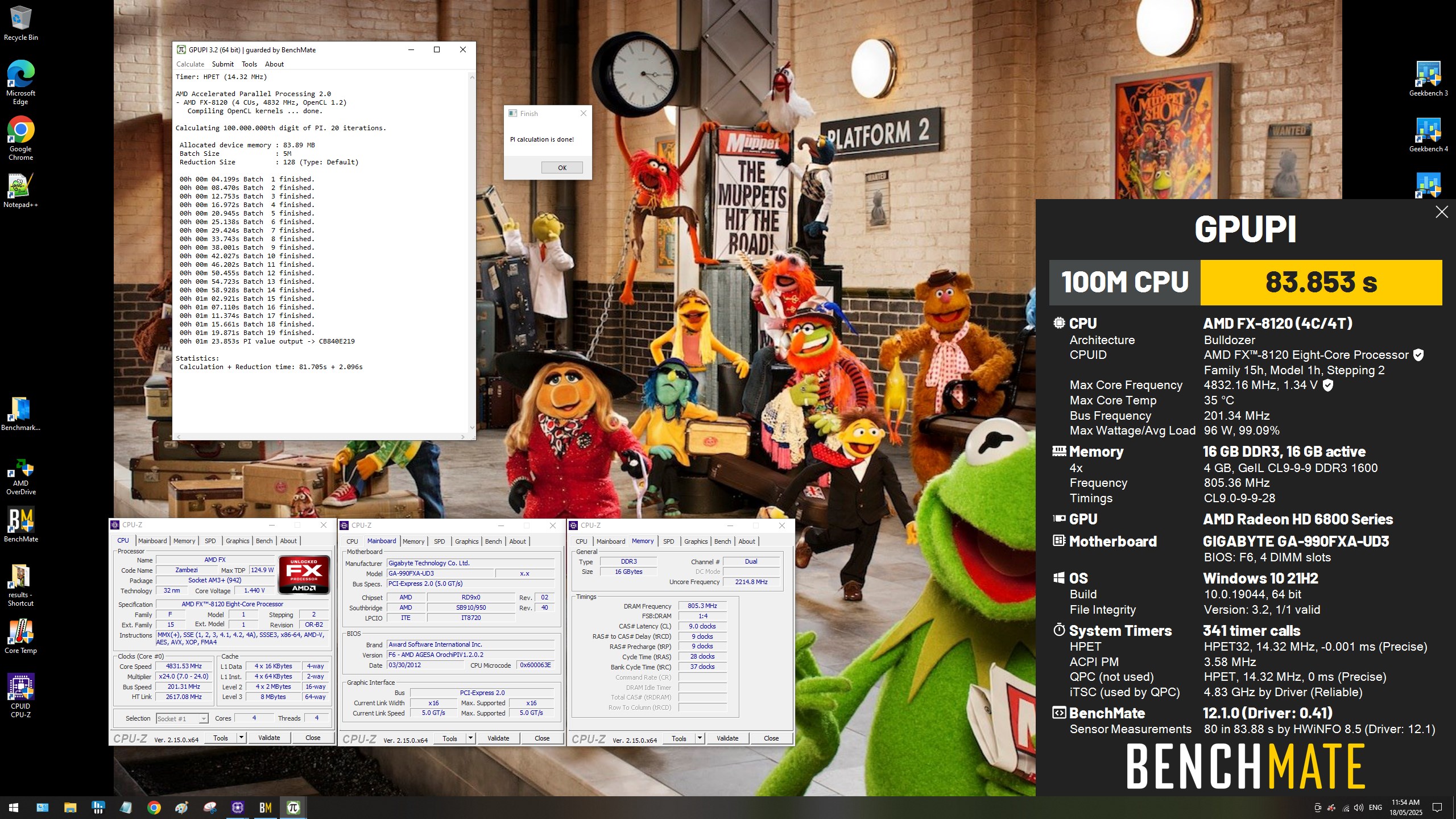Image resolution: width=1456 pixels, height=819 pixels.
Task: Click Tools button in the middle CPU-Z window
Action: (450, 738)
